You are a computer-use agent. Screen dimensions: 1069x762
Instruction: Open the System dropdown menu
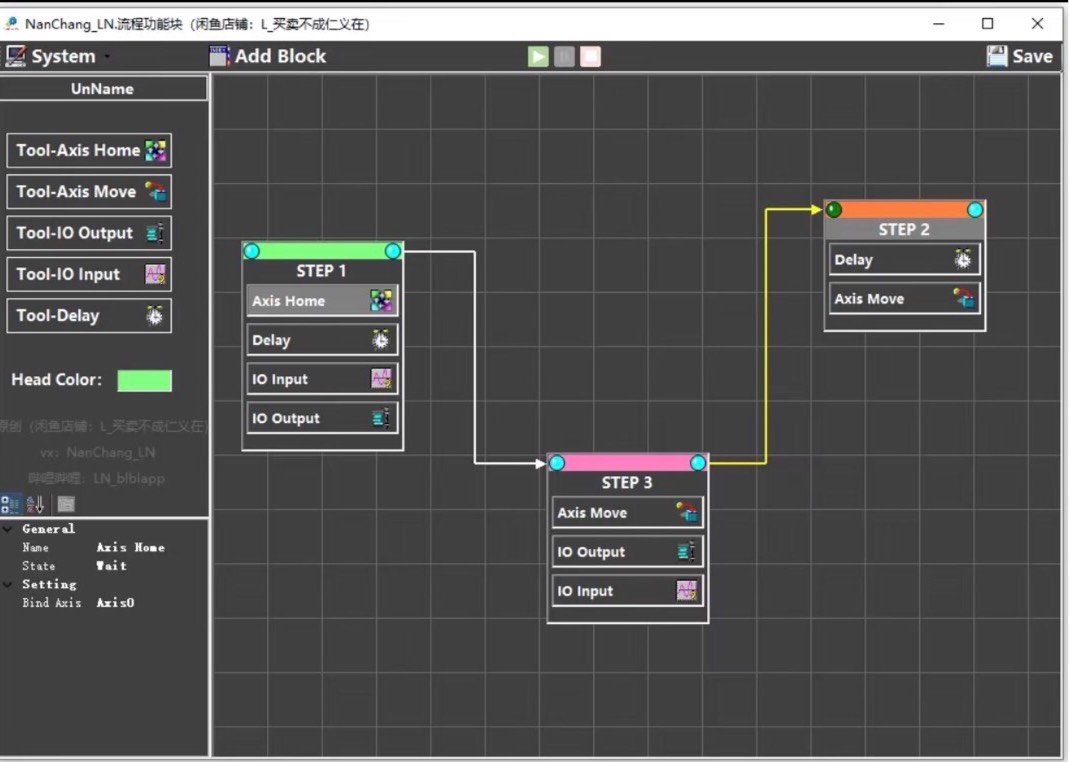click(x=58, y=57)
